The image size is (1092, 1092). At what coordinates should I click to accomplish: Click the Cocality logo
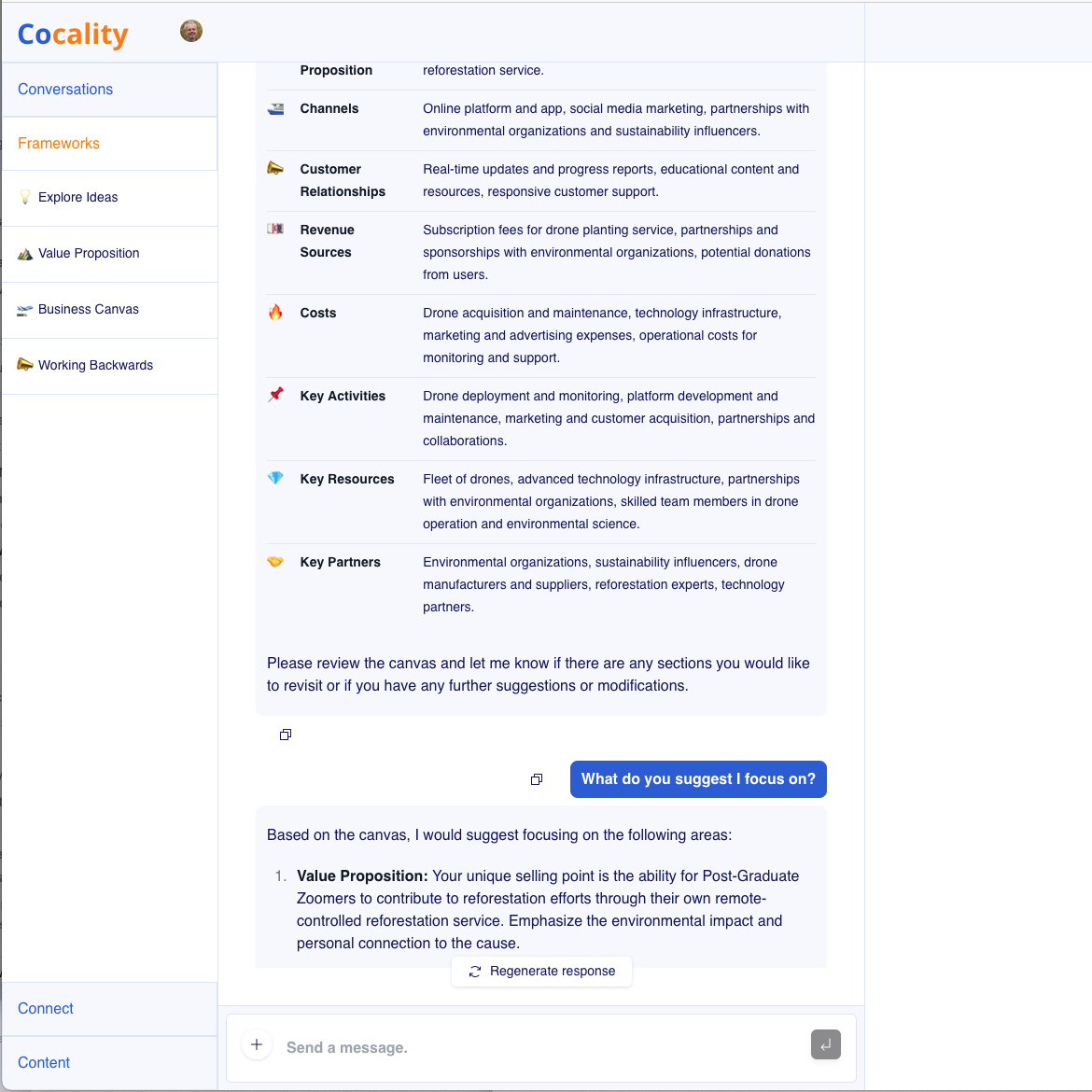coord(73,35)
